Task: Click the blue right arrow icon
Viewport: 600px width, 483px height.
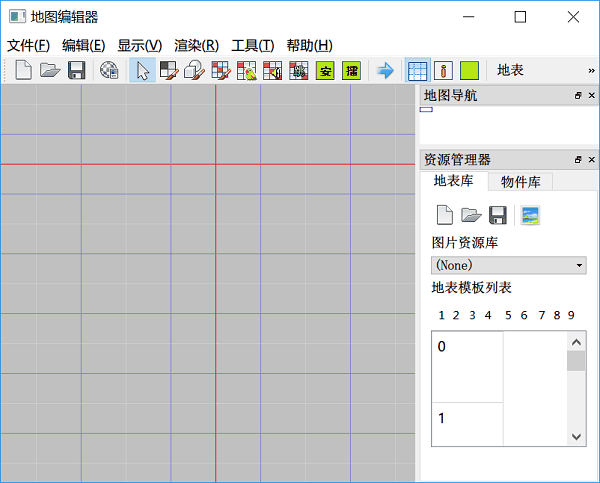Action: [x=385, y=70]
